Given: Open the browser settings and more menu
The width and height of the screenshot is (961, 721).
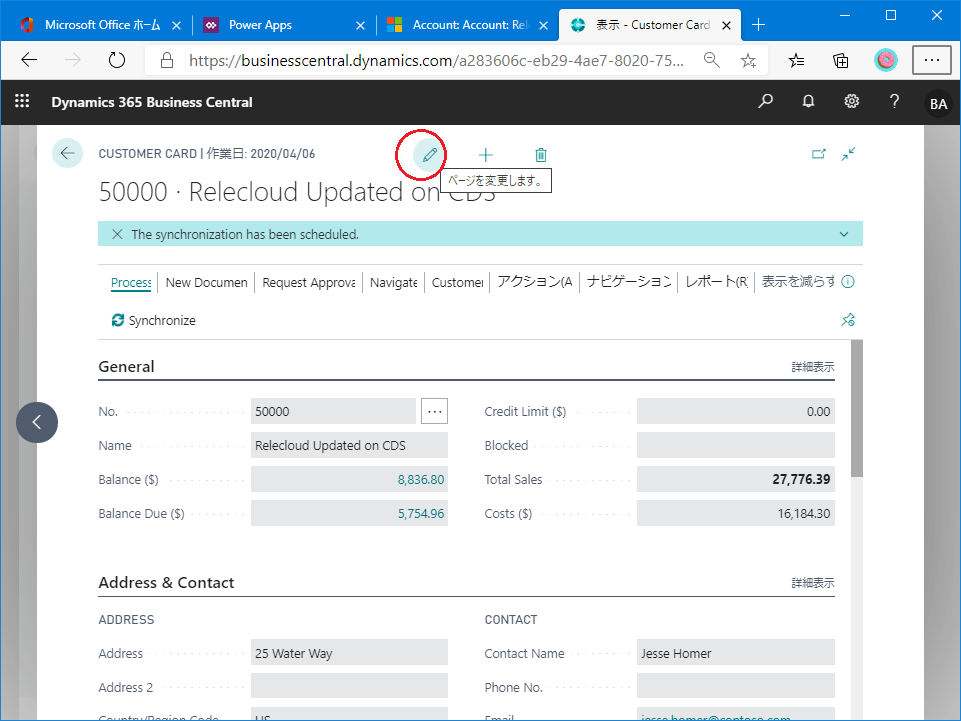Looking at the screenshot, I should tap(932, 60).
